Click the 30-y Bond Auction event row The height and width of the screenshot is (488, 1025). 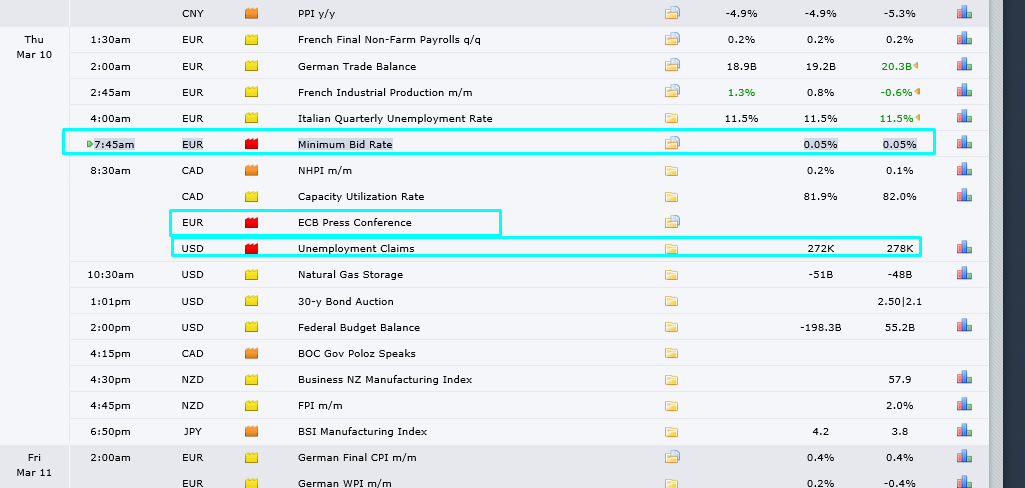pos(345,301)
